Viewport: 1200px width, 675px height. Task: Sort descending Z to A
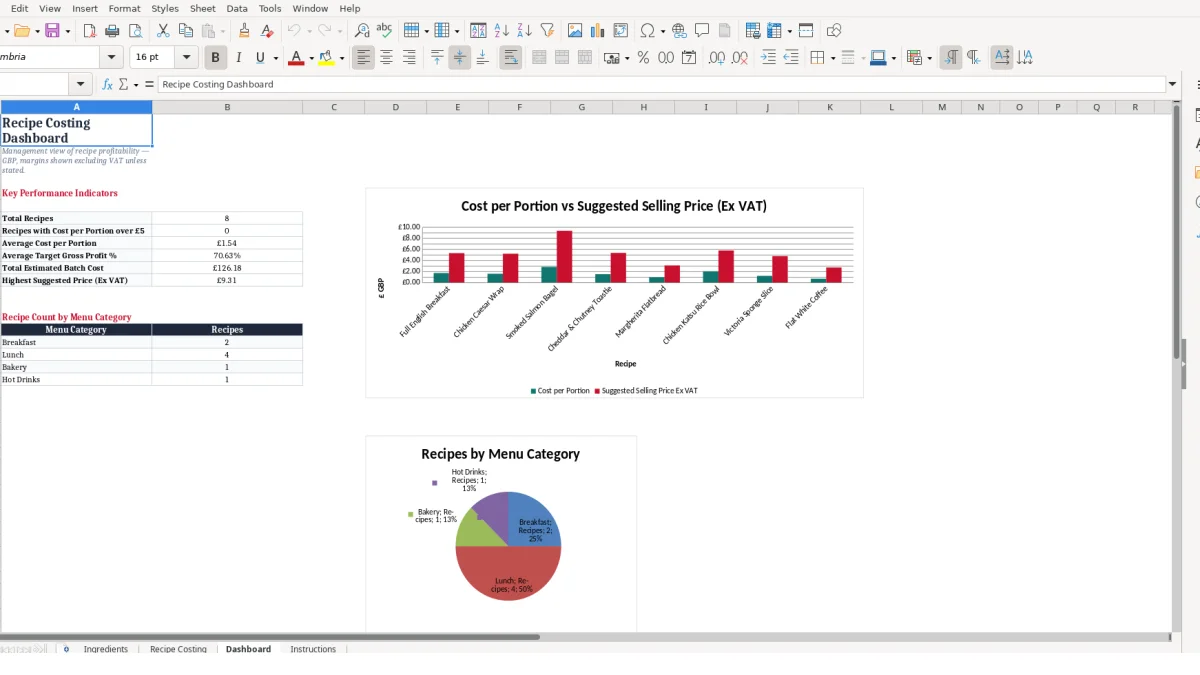[x=525, y=31]
